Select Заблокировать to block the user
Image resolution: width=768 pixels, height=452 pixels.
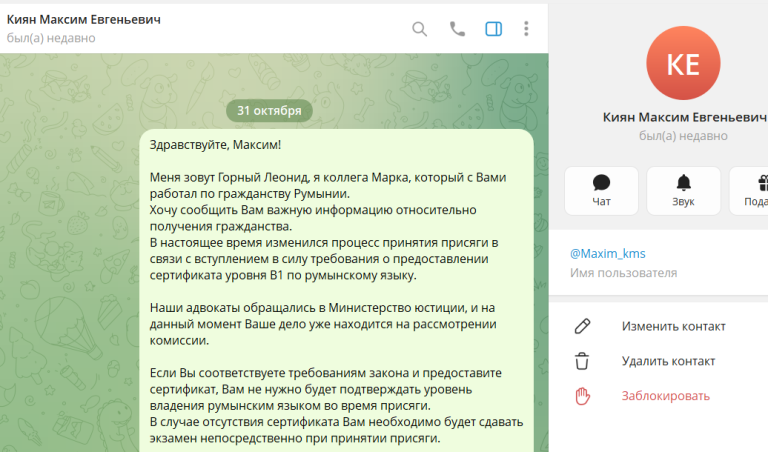coord(666,396)
